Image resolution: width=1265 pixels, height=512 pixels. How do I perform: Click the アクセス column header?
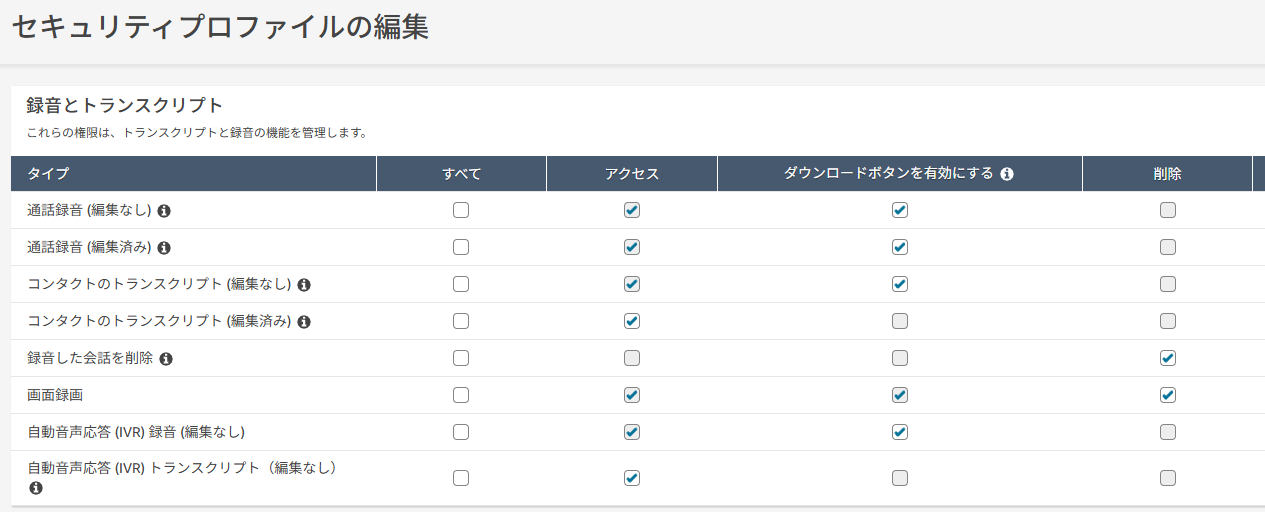(632, 174)
